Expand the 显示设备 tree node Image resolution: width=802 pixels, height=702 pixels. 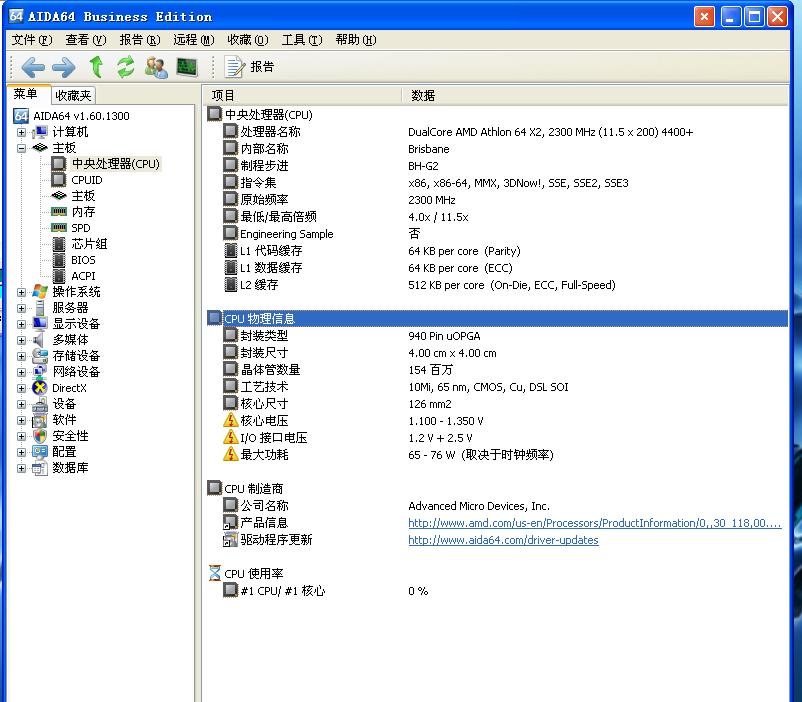click(21, 324)
